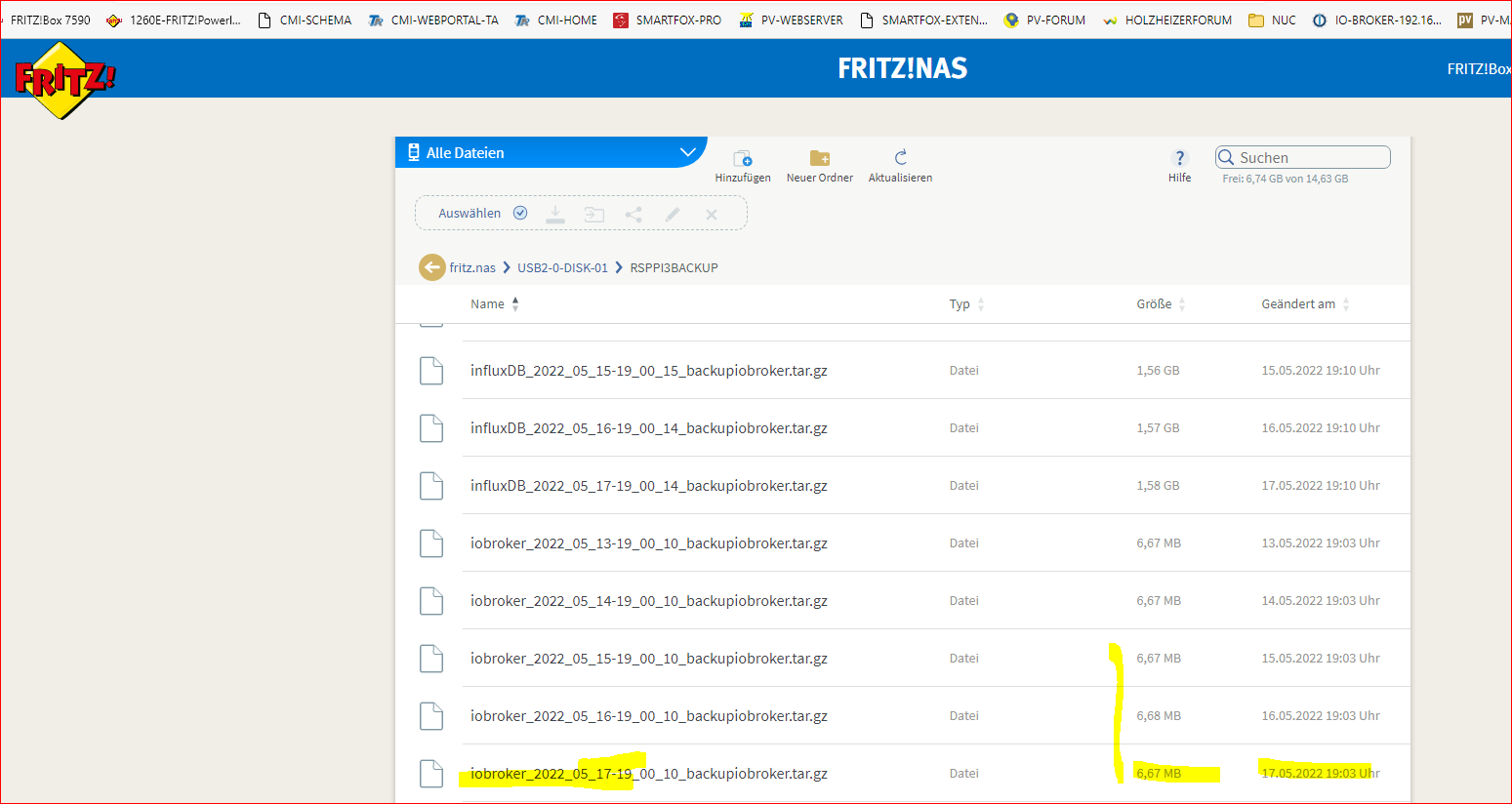This screenshot has height=804, width=1512.
Task: Open influxDB_2022_05_17-19_00_14_backupiobroker.tar.gz
Action: pyautogui.click(x=649, y=486)
